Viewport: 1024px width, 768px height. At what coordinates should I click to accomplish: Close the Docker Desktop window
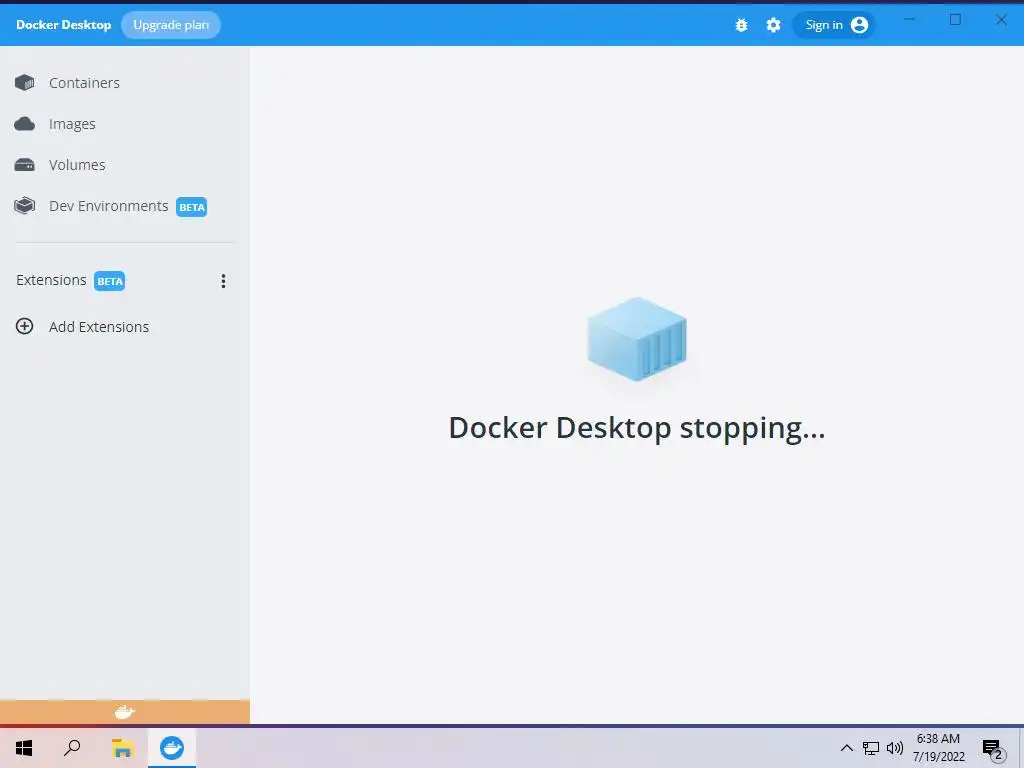point(1001,20)
